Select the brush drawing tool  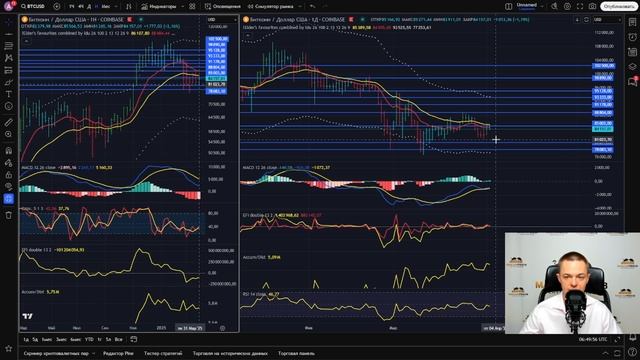click(x=9, y=82)
